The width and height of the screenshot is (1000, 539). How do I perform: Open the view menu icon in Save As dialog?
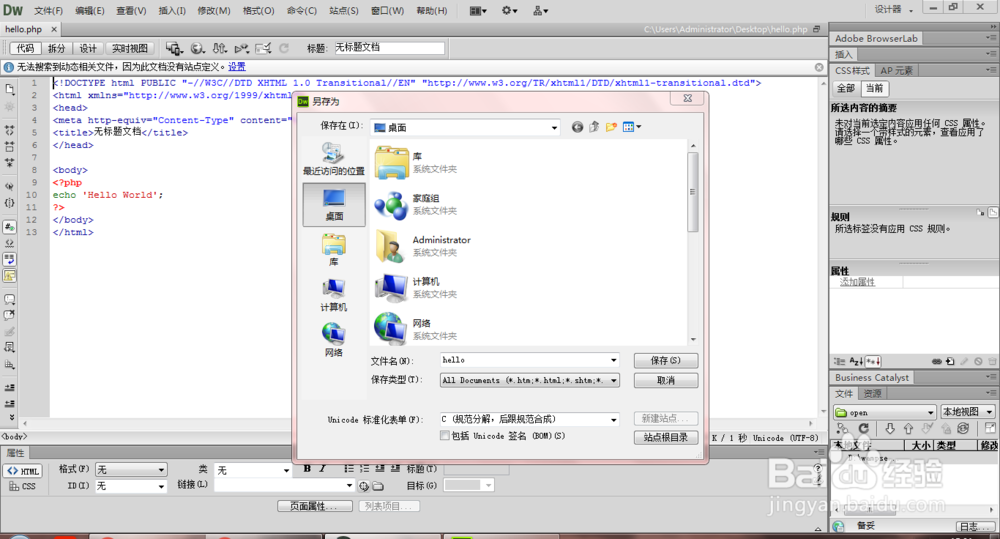[631, 127]
